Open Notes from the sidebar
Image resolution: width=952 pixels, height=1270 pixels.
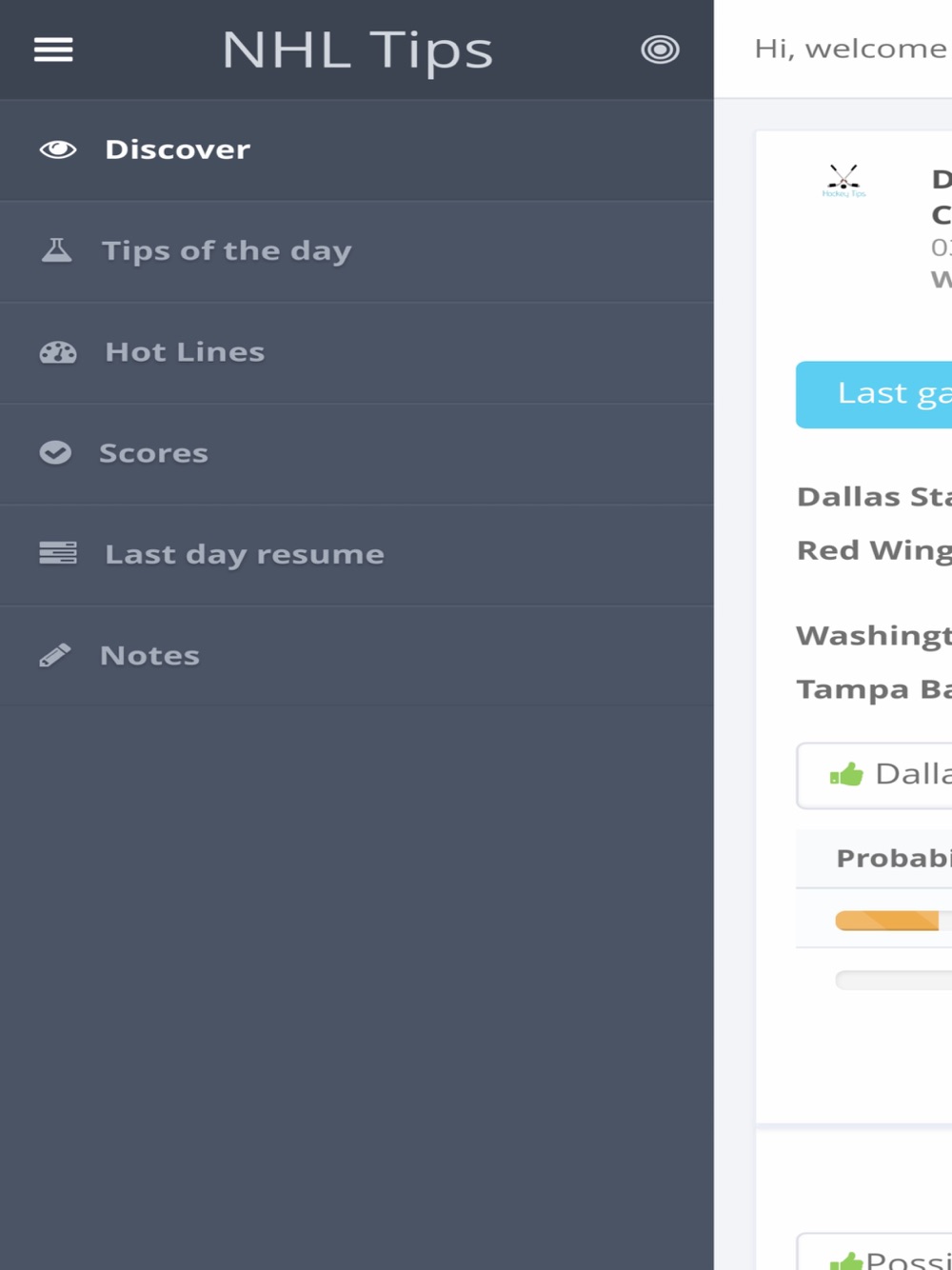click(357, 656)
